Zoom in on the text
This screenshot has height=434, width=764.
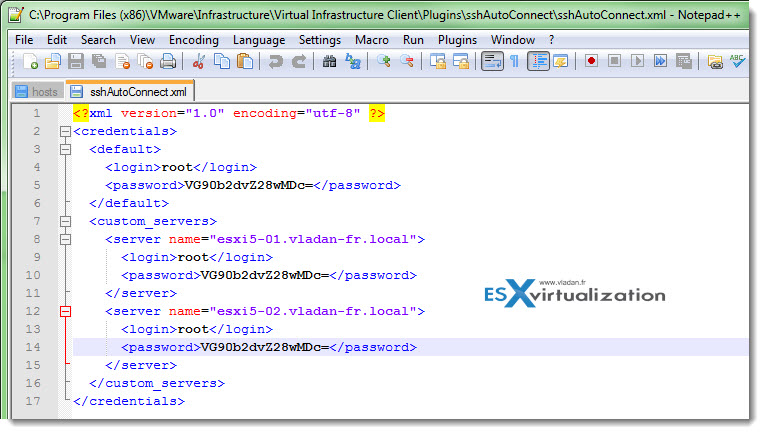[383, 61]
